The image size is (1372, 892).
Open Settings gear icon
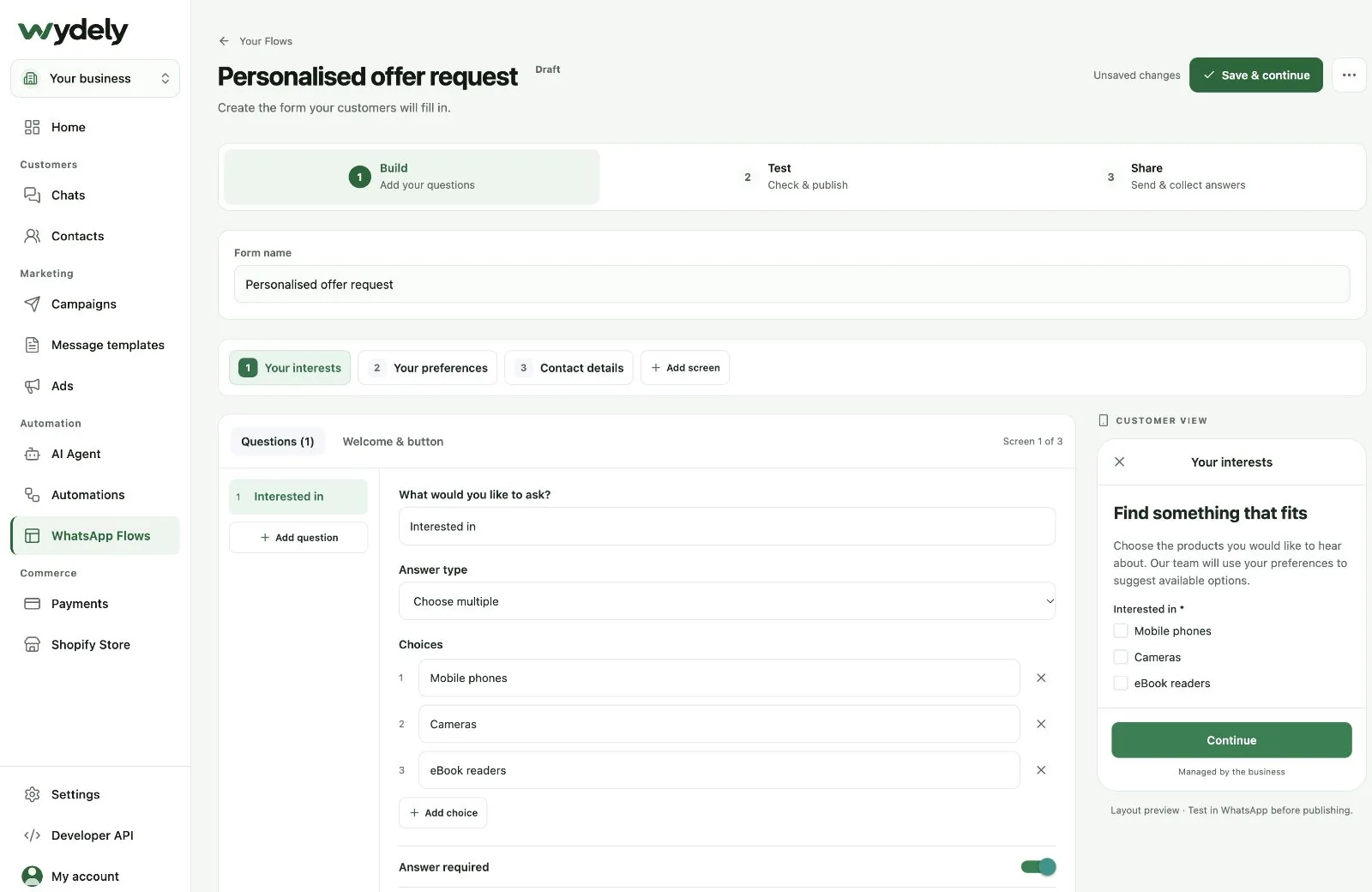(x=32, y=794)
